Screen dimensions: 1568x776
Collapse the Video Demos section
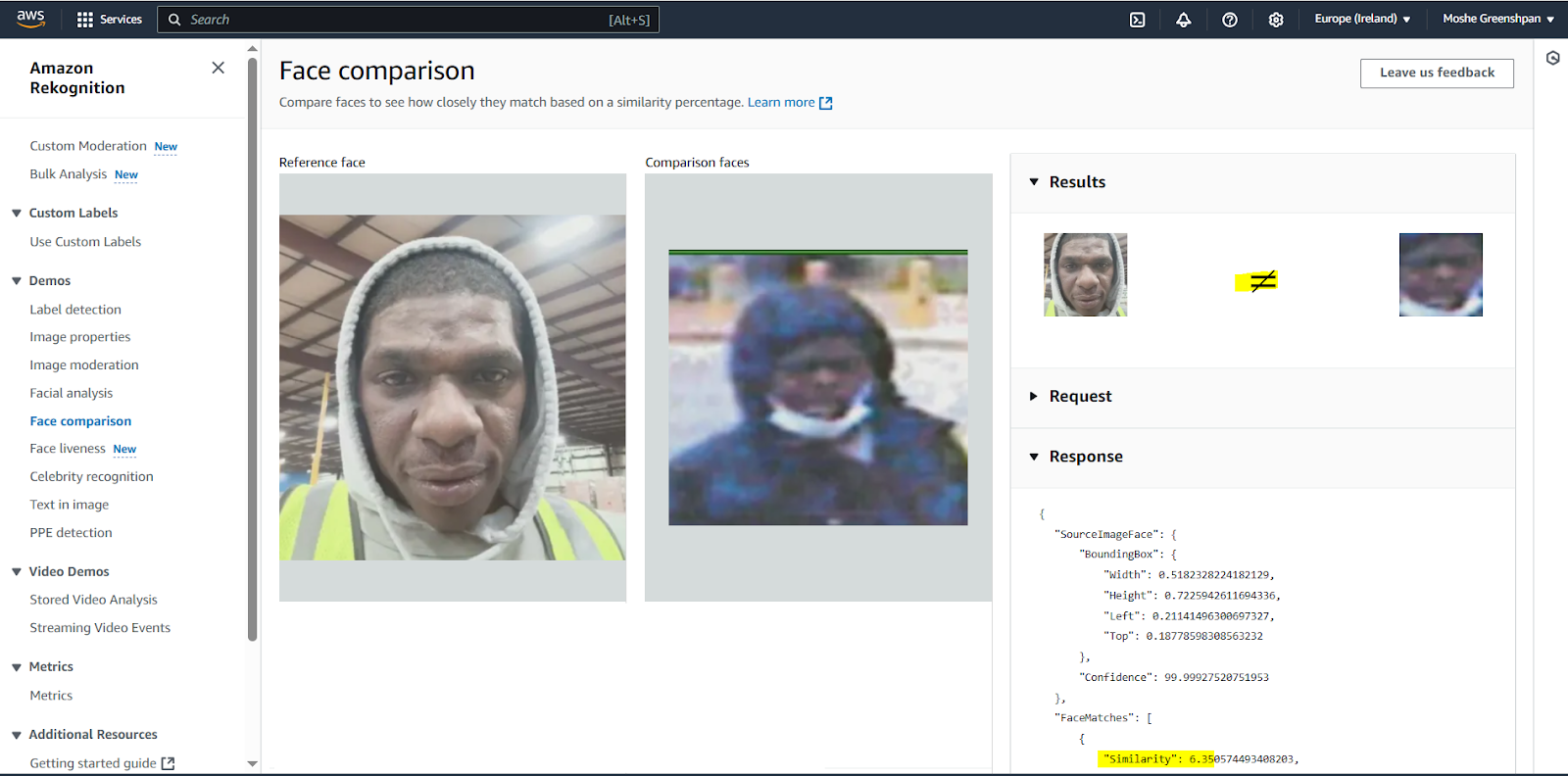pyautogui.click(x=17, y=571)
